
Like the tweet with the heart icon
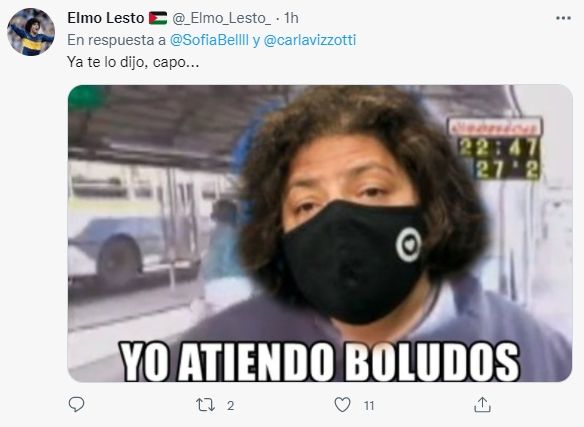pyautogui.click(x=342, y=405)
